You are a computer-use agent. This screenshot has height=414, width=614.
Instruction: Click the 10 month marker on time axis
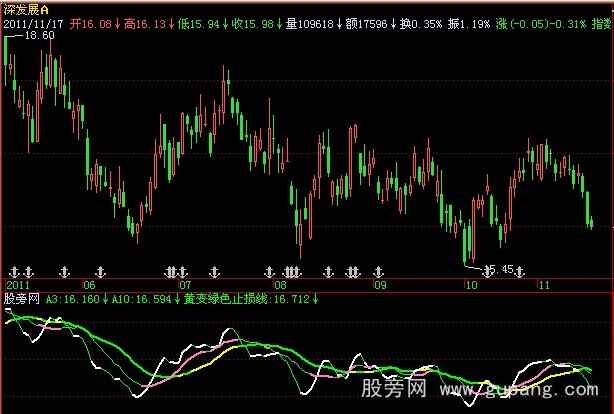tap(471, 285)
